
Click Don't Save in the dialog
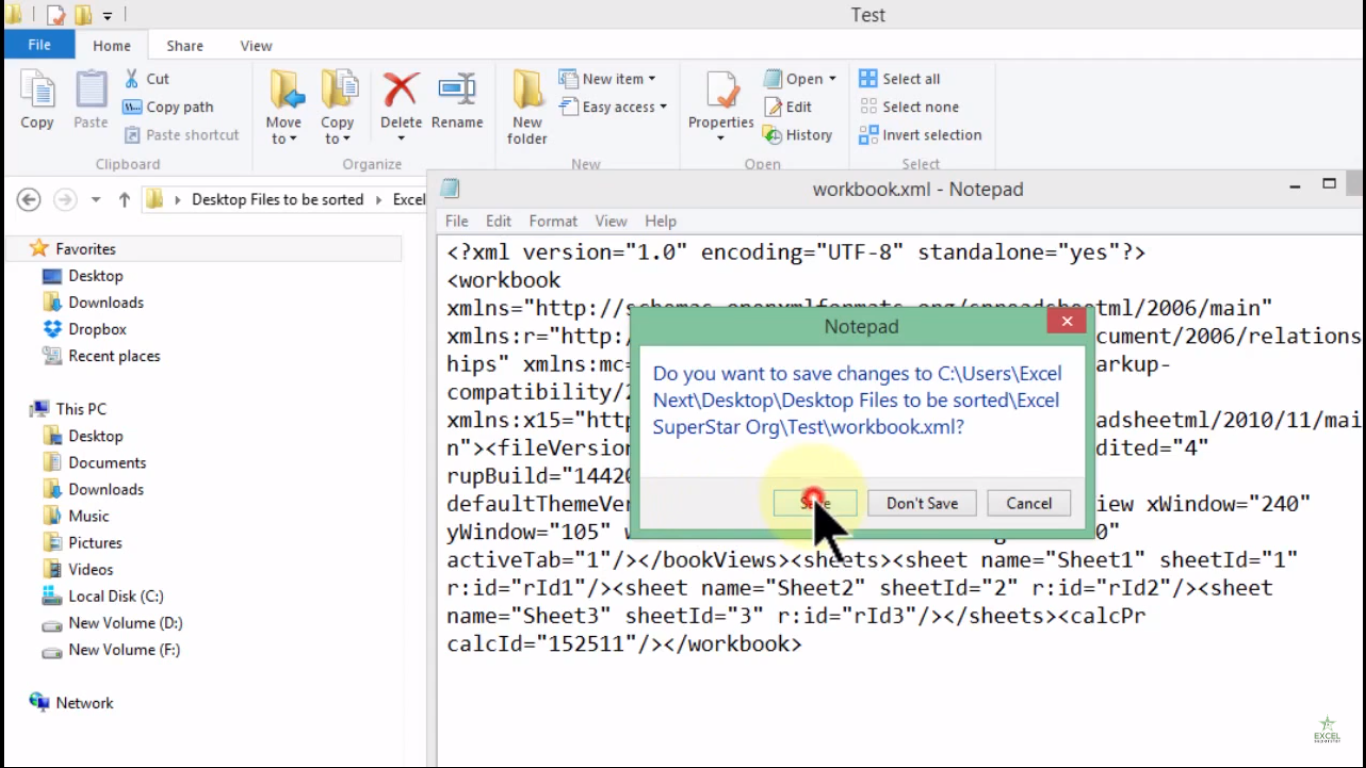[x=922, y=503]
